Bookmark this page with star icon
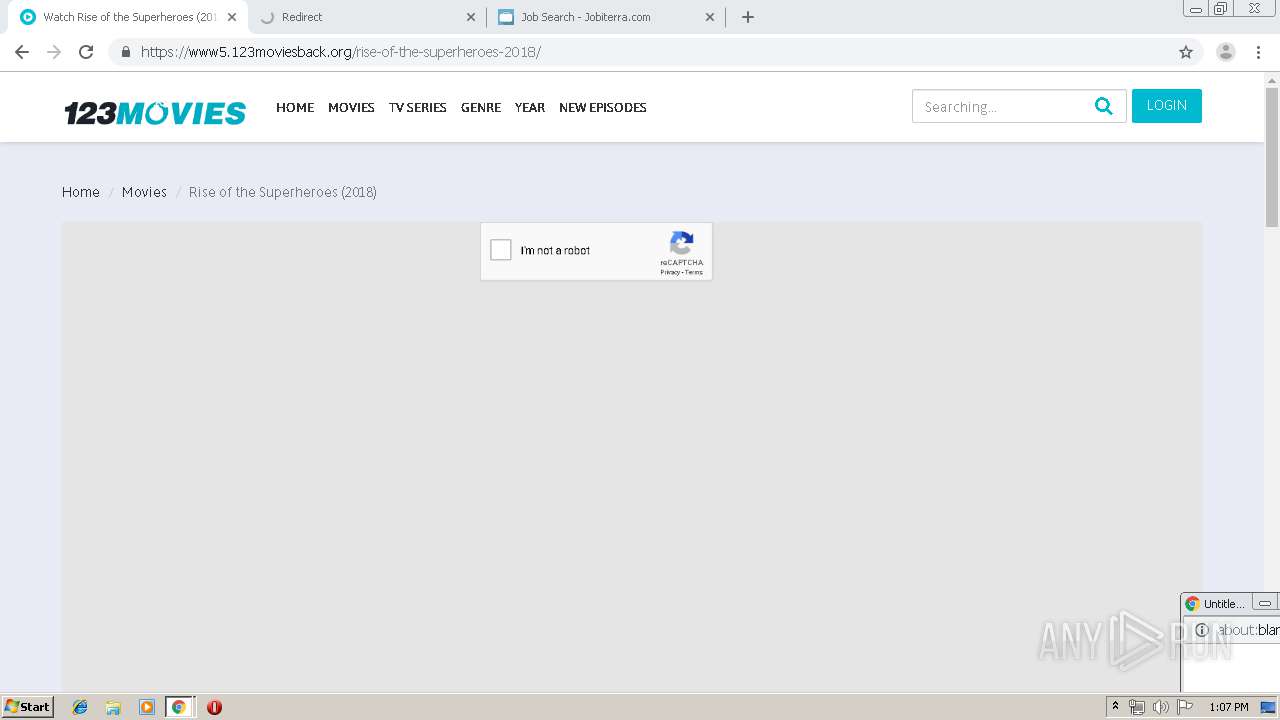Viewport: 1280px width, 720px height. coord(1186,52)
